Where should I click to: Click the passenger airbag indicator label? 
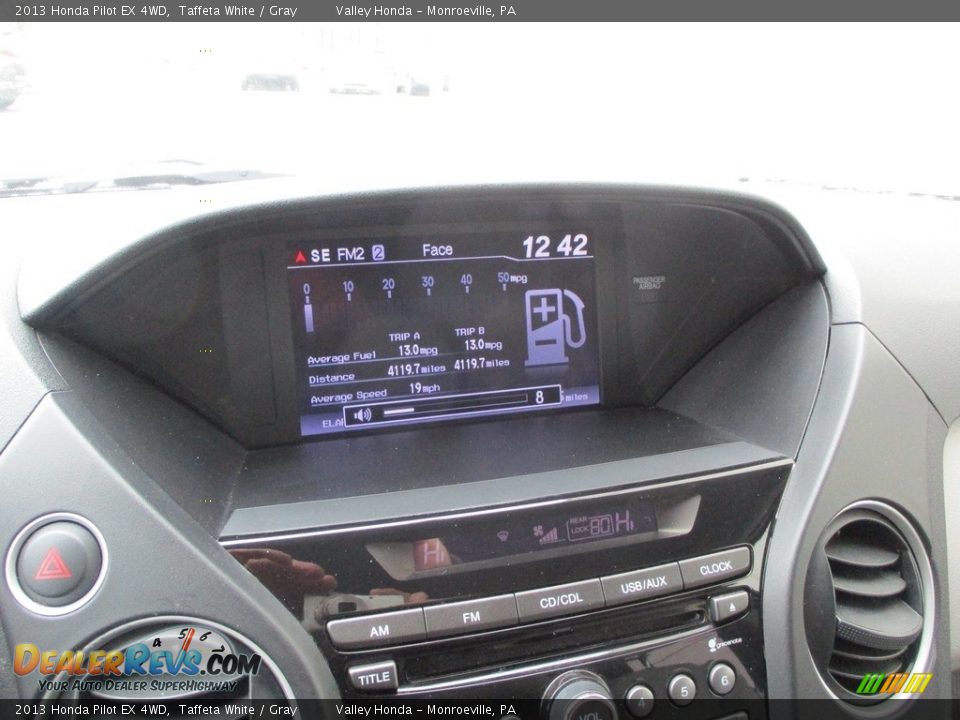coord(648,282)
